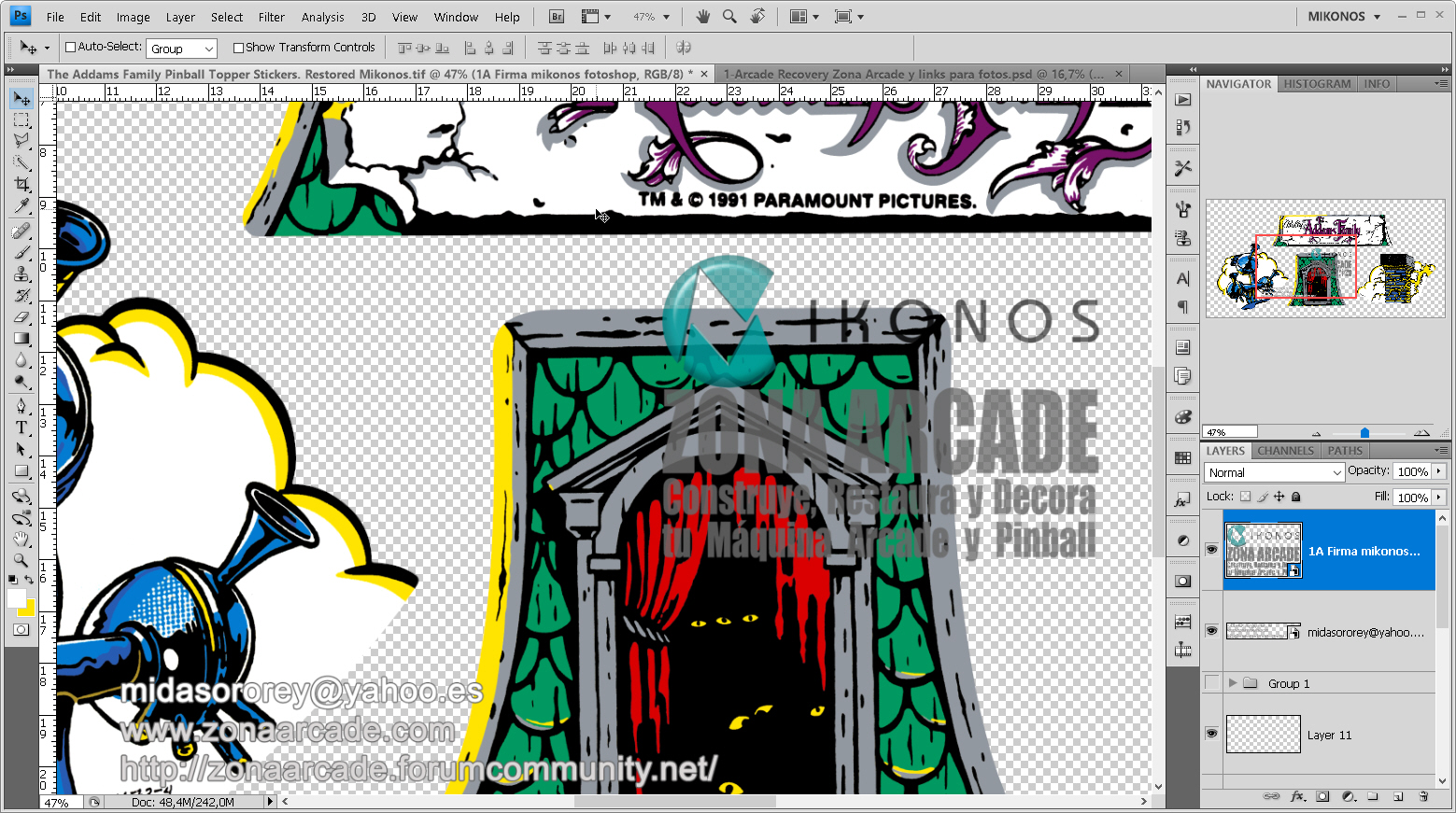
Task: Click the Launch Bridge icon
Action: coord(557,17)
